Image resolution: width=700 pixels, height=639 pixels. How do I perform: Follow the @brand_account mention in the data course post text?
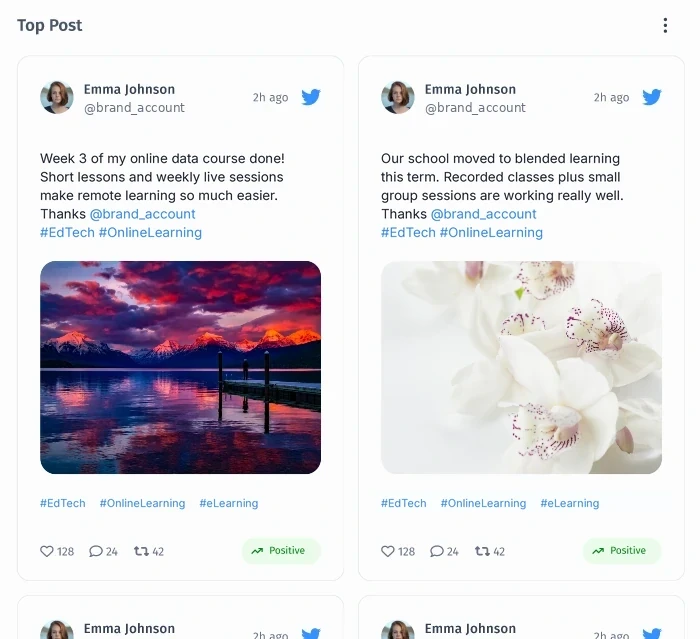point(142,214)
